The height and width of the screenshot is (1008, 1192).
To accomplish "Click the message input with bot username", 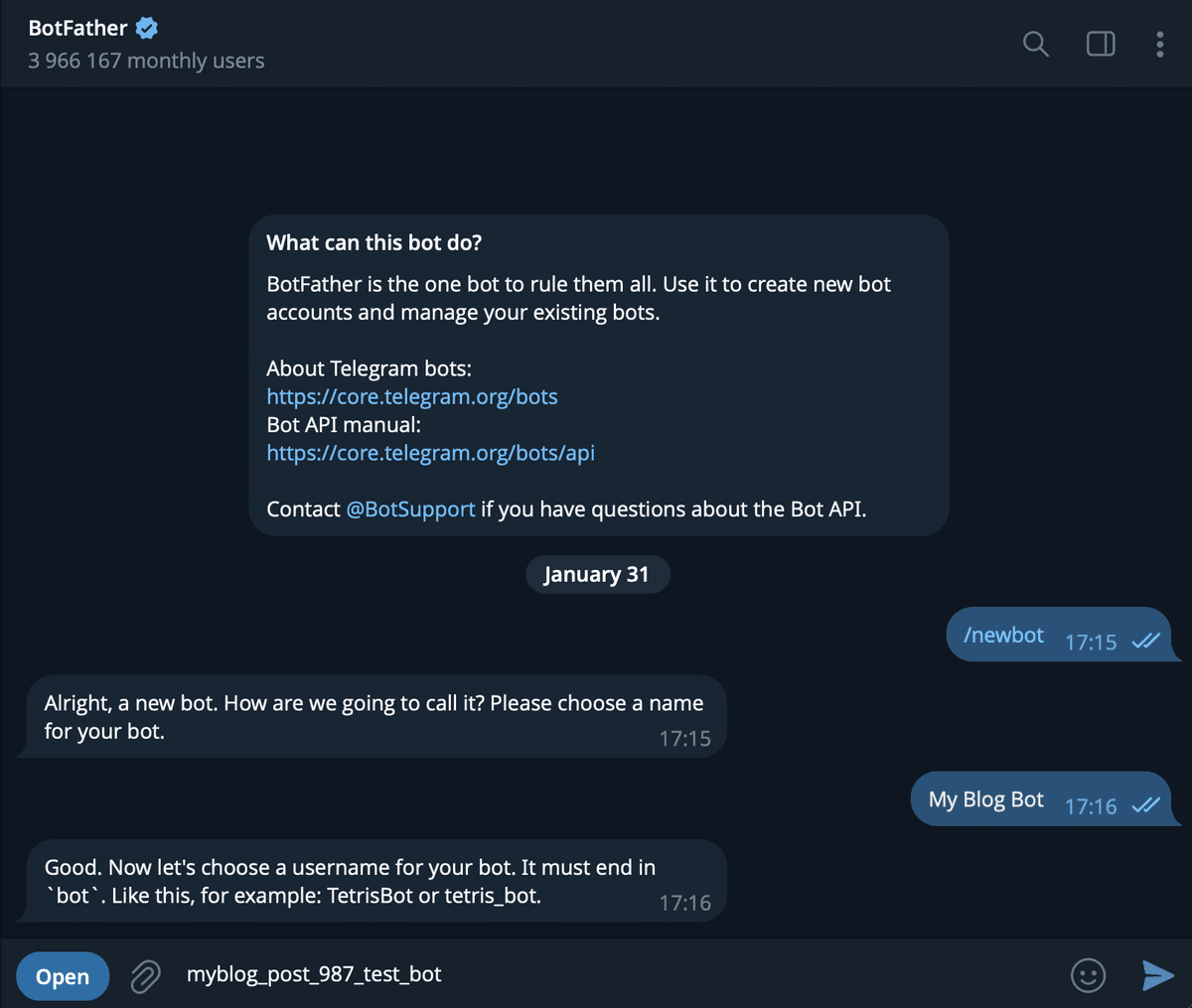I will 314,974.
